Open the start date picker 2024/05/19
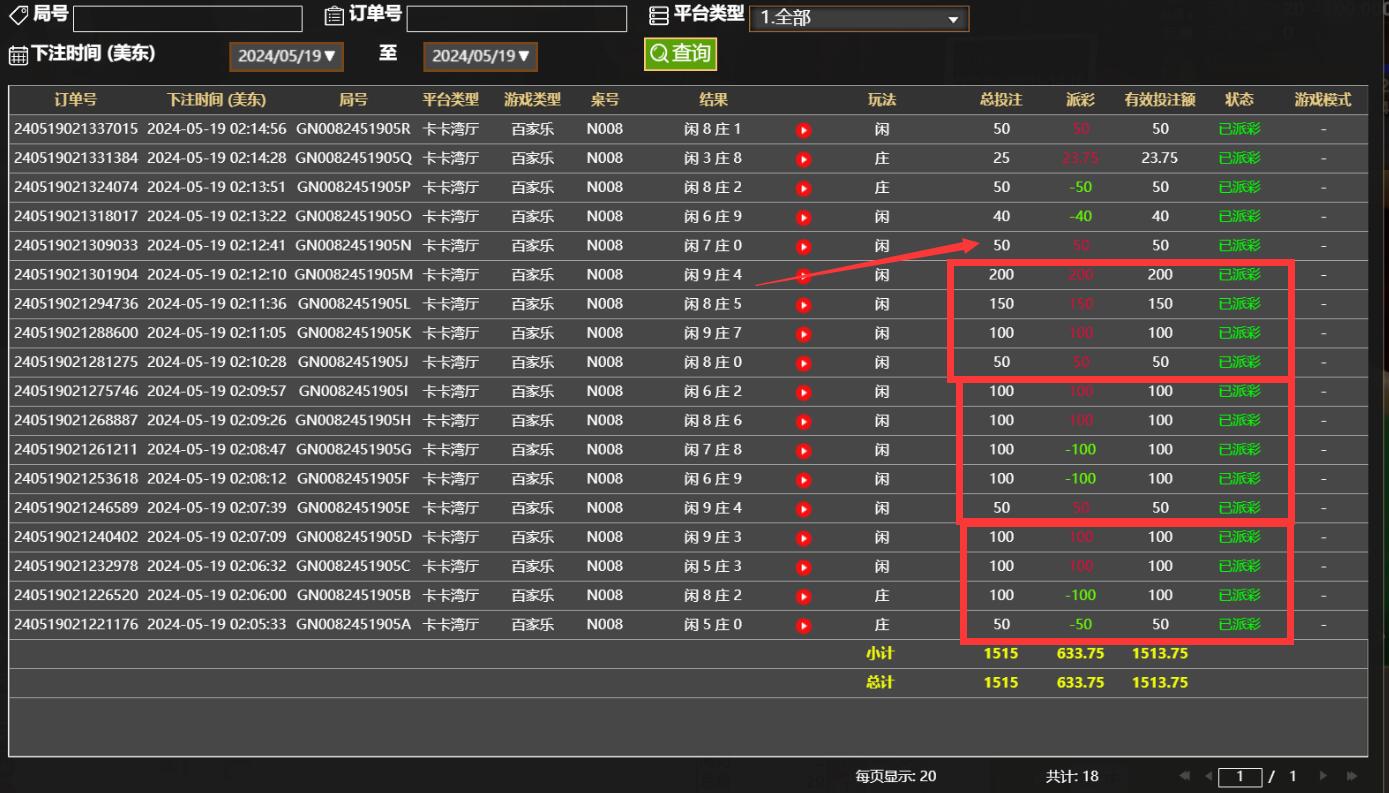 286,56
